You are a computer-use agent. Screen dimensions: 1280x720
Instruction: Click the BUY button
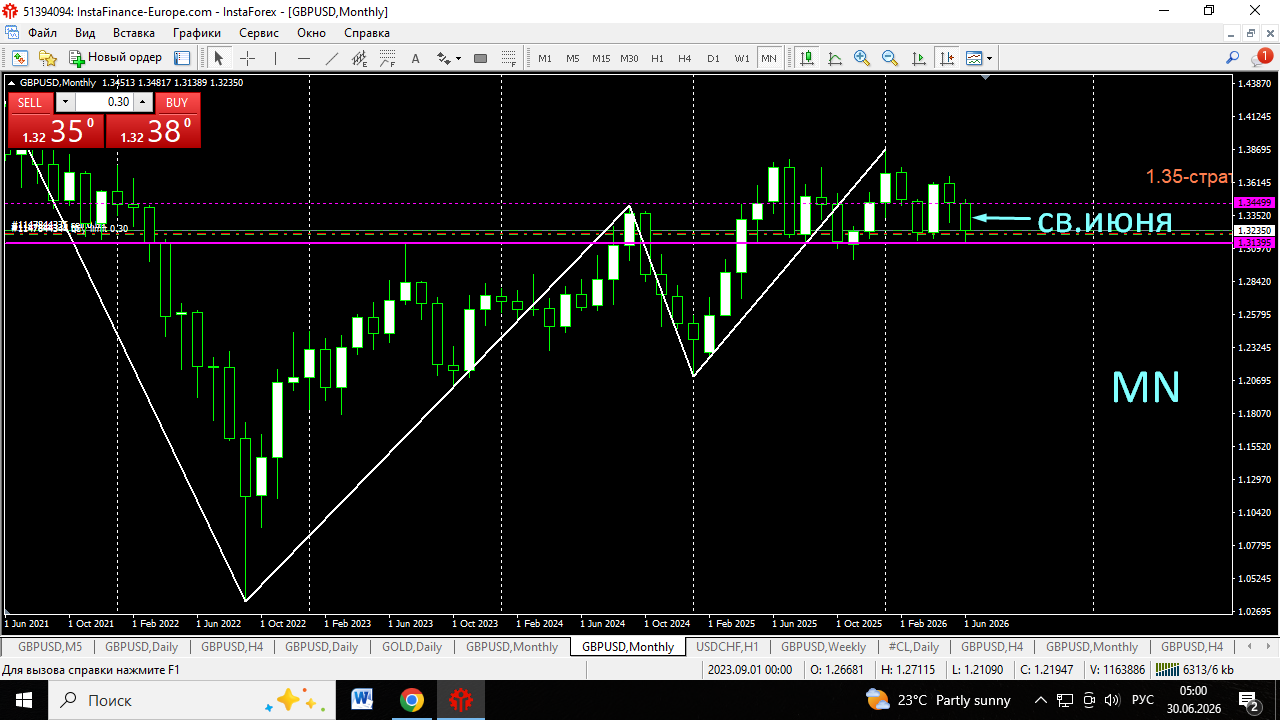tap(177, 102)
